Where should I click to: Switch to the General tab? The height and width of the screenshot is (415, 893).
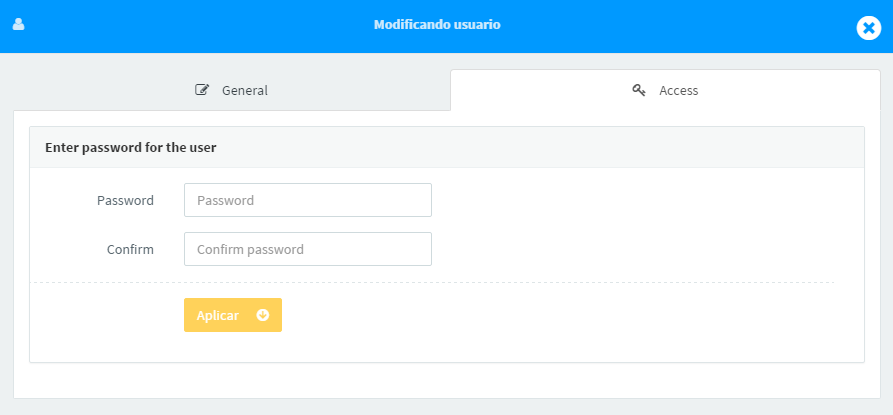[231, 90]
